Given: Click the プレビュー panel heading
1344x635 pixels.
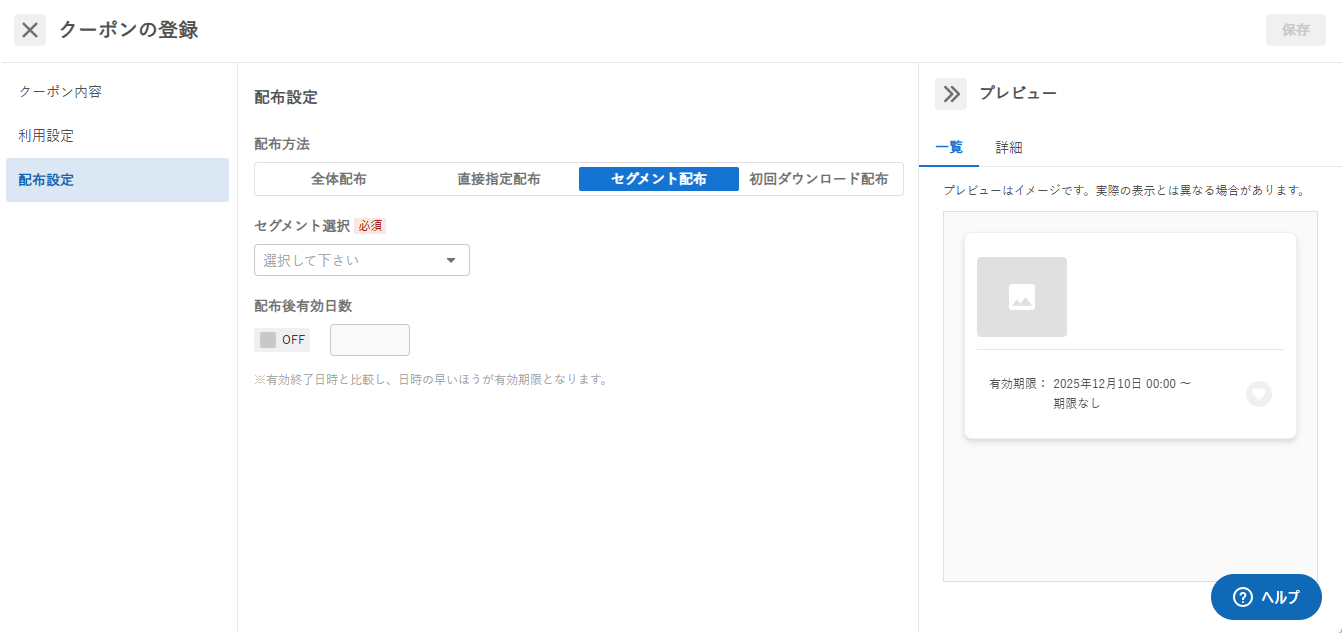Looking at the screenshot, I should tap(1018, 93).
